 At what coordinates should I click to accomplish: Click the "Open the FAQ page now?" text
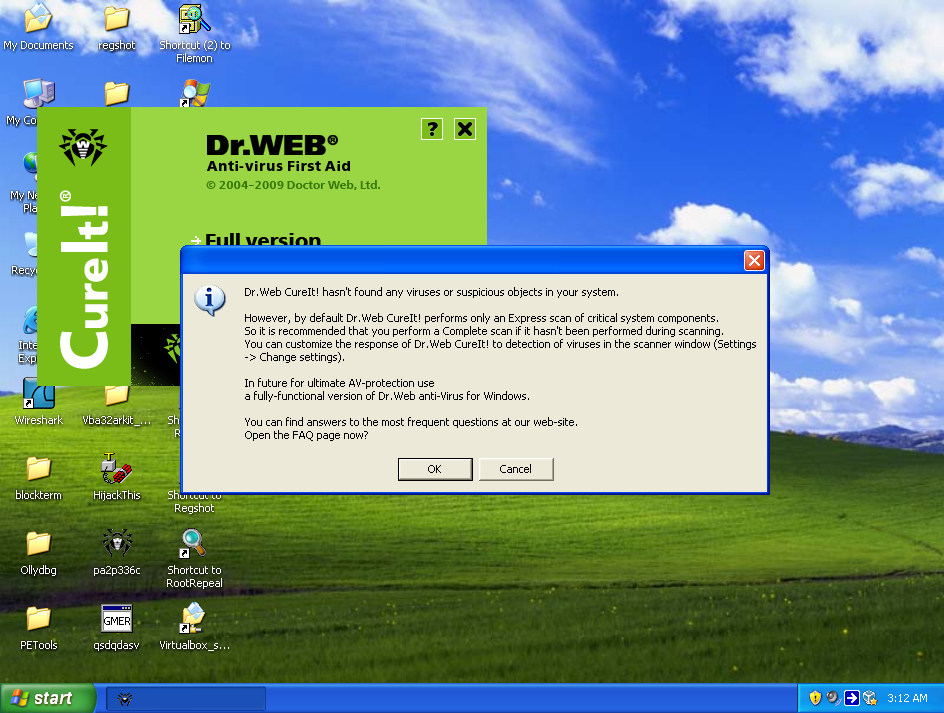(x=306, y=435)
